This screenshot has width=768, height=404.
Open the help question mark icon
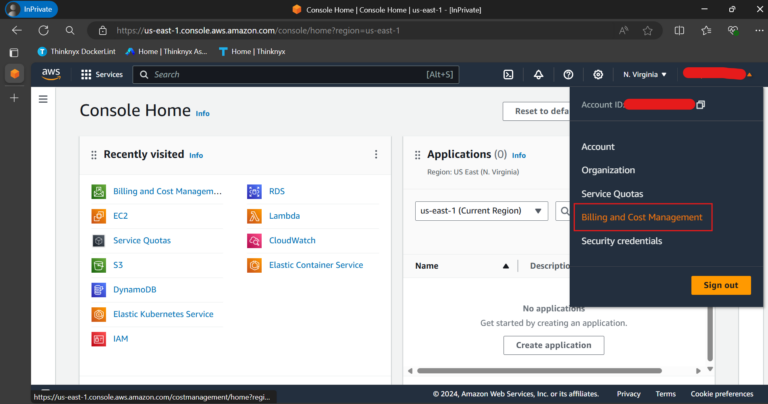[568, 74]
